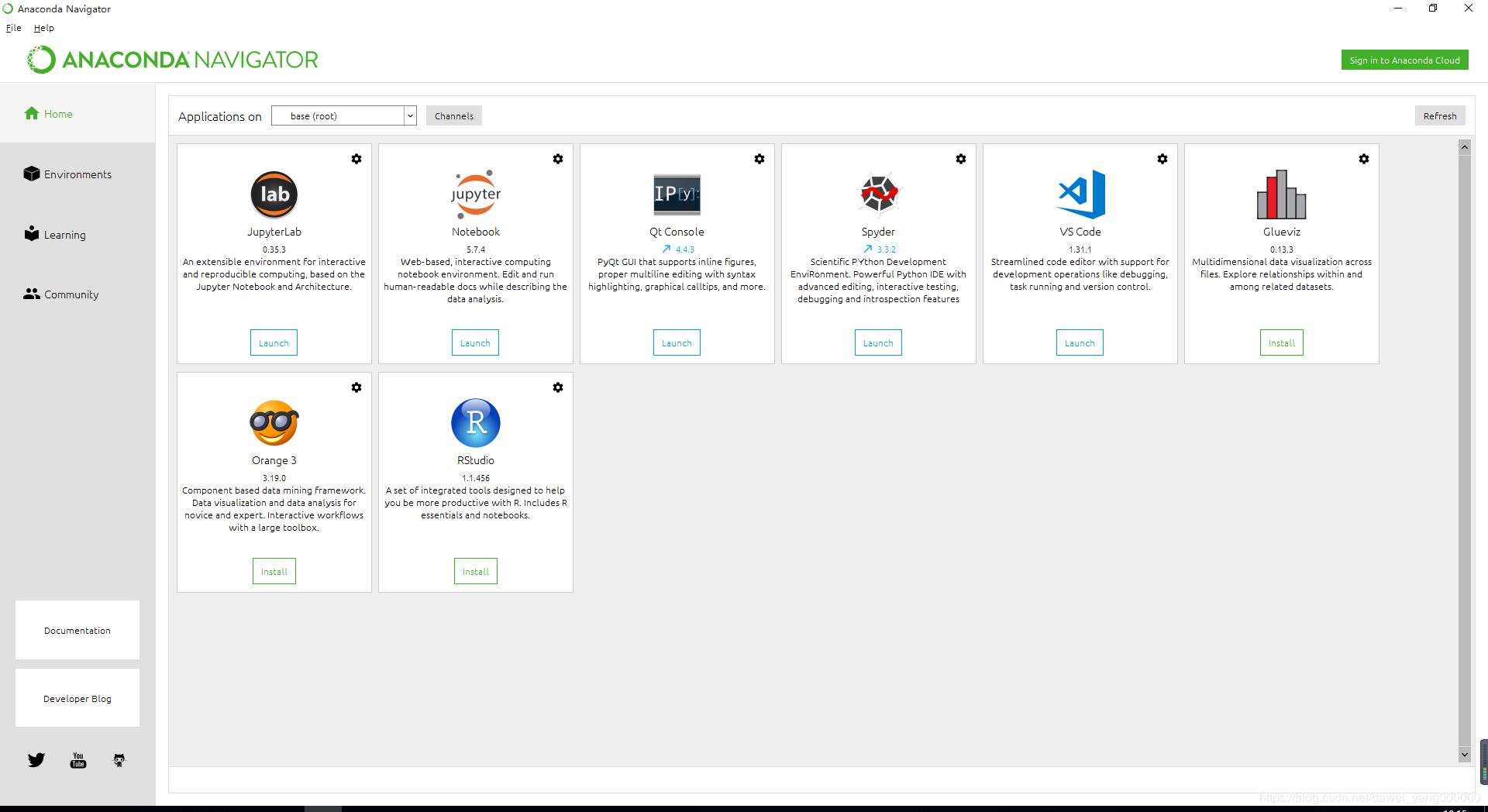Click the Spyder version 3.3.2
Viewport: 1488px width, 812px height.
[x=887, y=249]
